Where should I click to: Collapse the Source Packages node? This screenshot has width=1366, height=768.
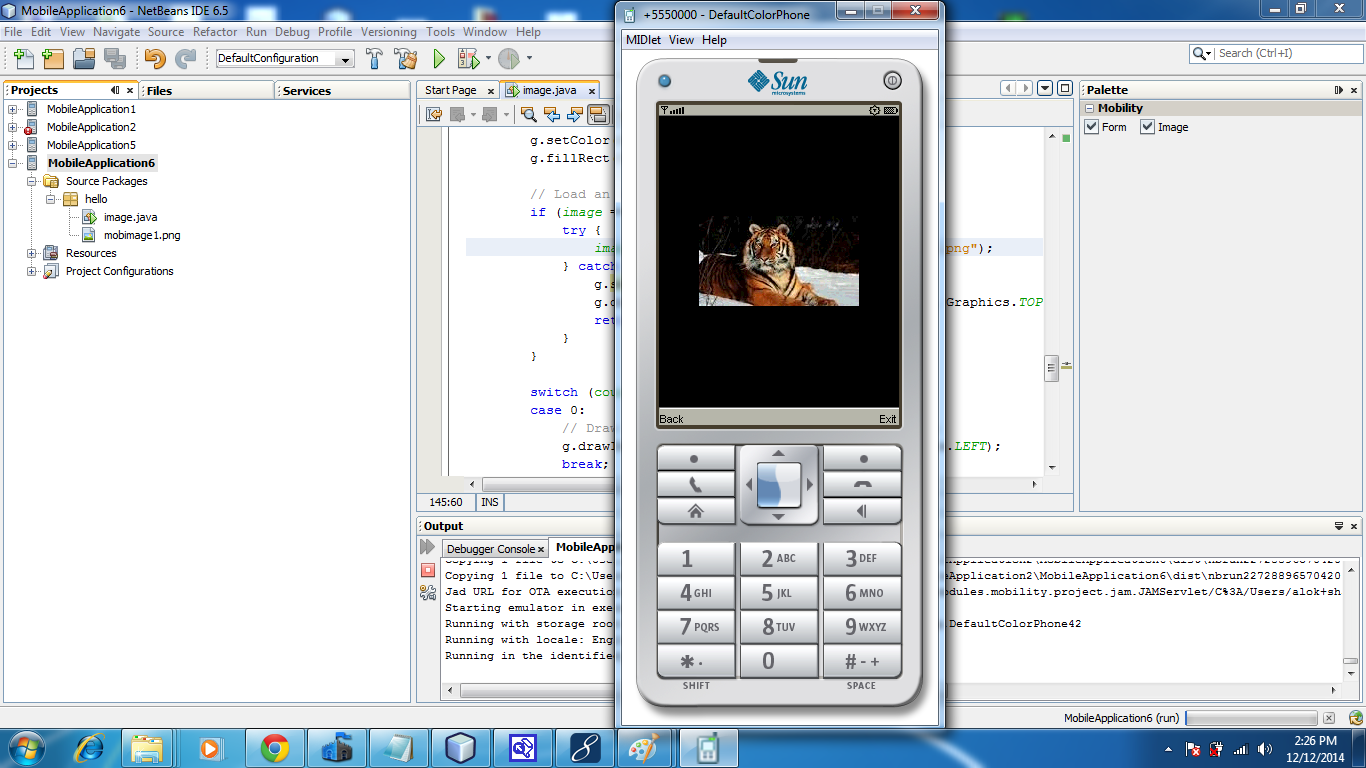(32, 181)
